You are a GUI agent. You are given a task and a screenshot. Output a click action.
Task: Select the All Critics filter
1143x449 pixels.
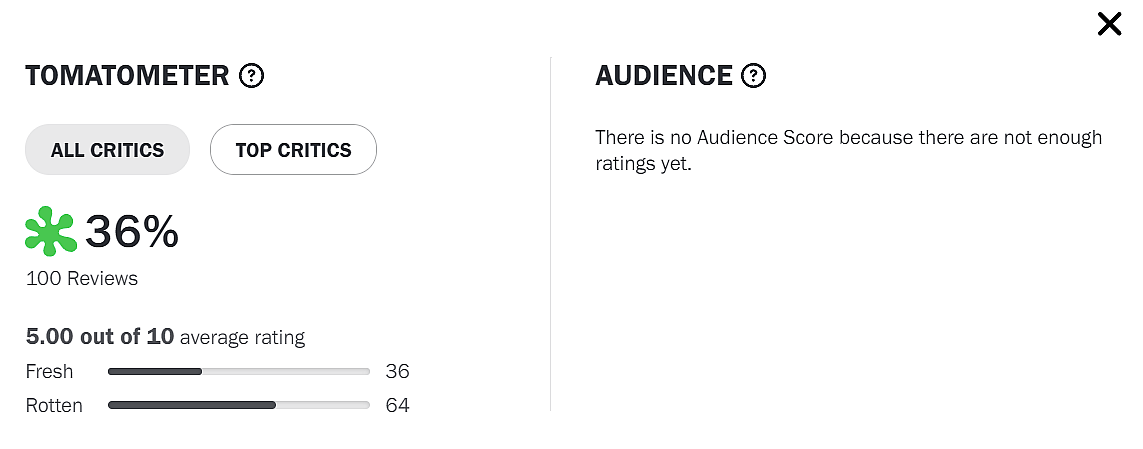[x=107, y=150]
